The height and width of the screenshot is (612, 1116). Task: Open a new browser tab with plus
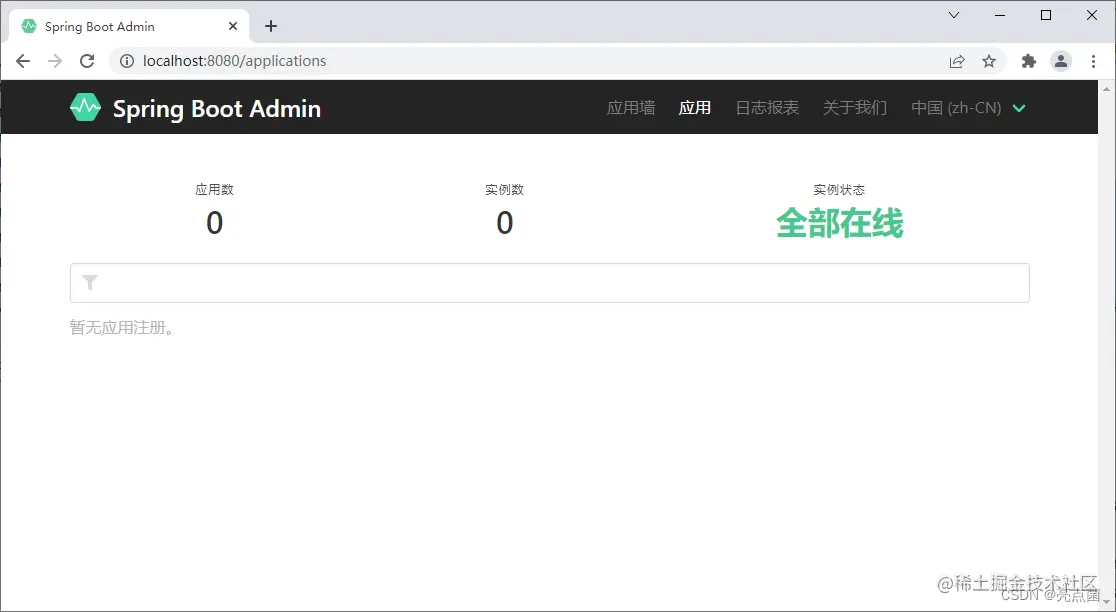[270, 26]
